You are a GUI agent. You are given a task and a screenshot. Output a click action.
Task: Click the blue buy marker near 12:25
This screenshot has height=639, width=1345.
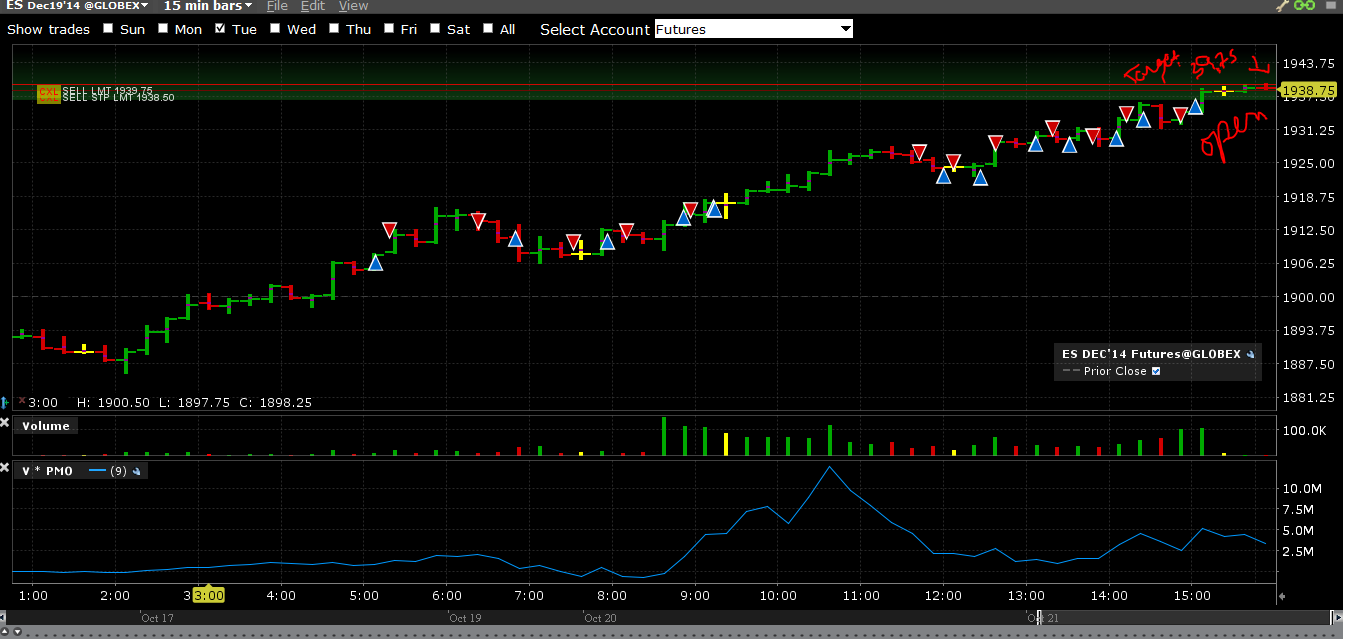(980, 178)
